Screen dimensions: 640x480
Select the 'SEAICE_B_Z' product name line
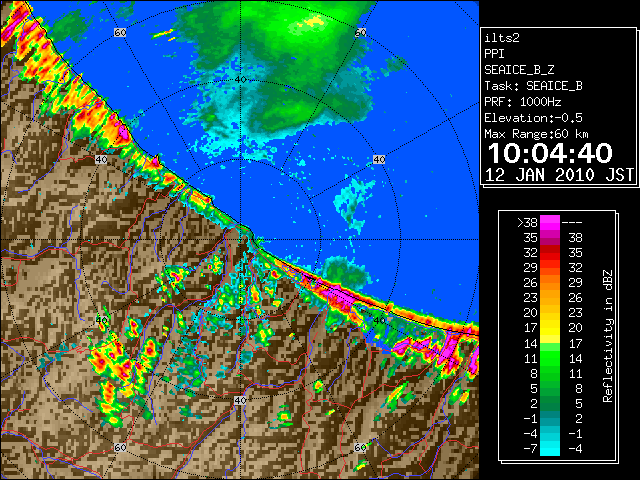519,70
